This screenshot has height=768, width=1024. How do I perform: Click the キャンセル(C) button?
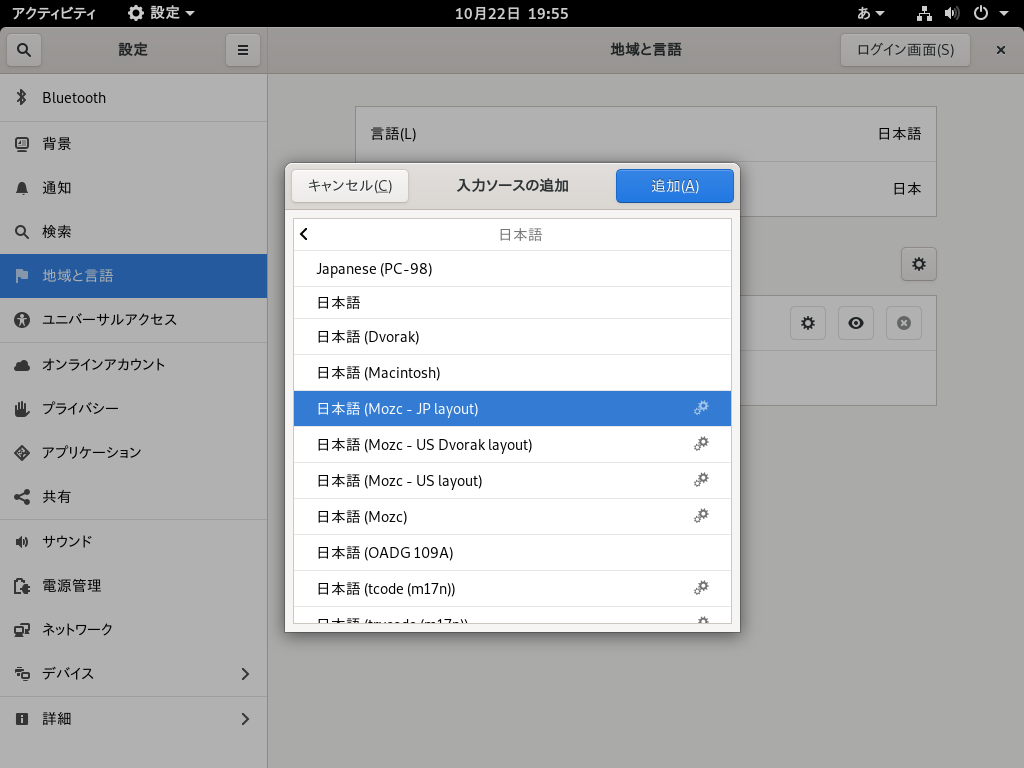point(350,186)
